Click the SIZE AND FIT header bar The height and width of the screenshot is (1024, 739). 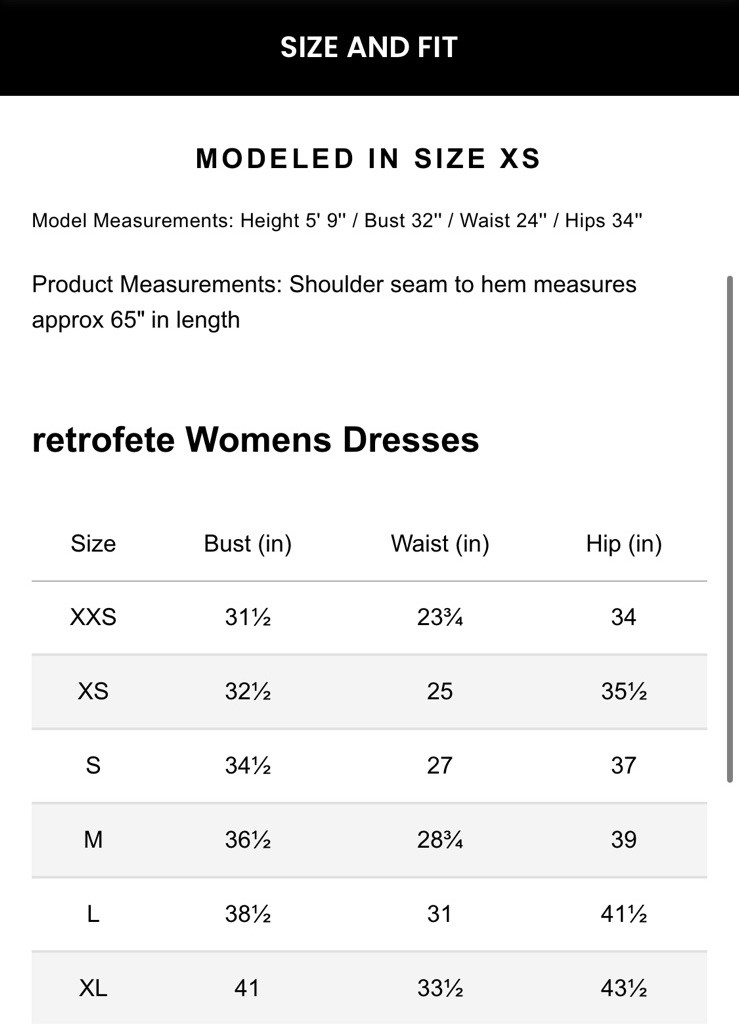pos(369,47)
